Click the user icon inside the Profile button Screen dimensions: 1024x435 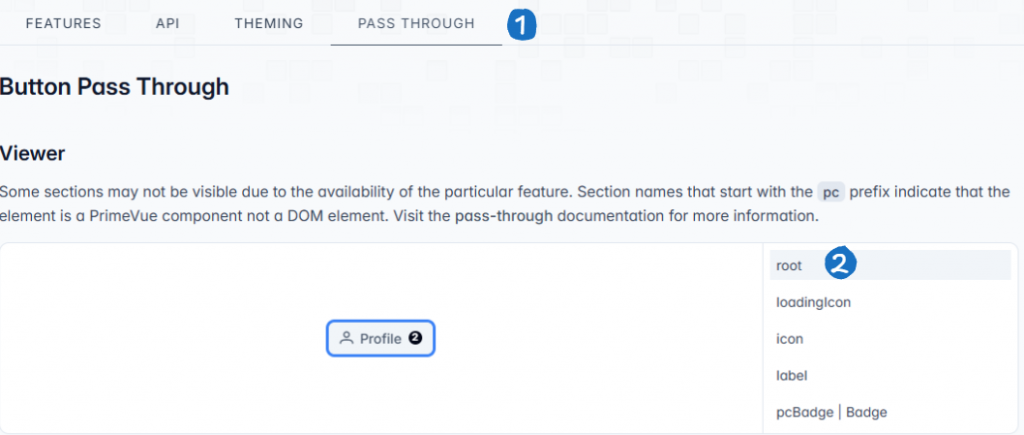pyautogui.click(x=346, y=339)
